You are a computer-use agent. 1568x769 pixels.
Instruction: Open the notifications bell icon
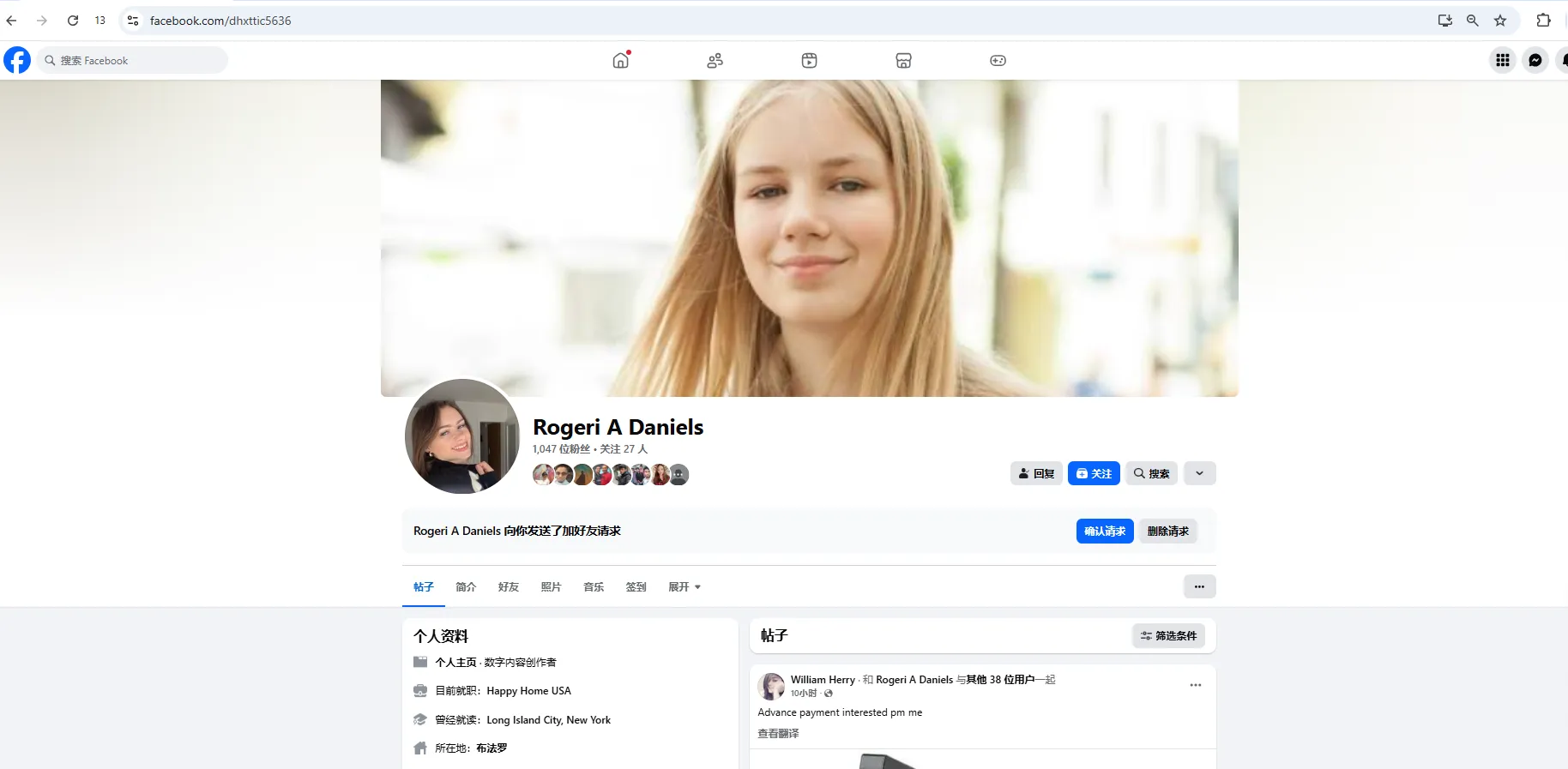tap(1562, 60)
